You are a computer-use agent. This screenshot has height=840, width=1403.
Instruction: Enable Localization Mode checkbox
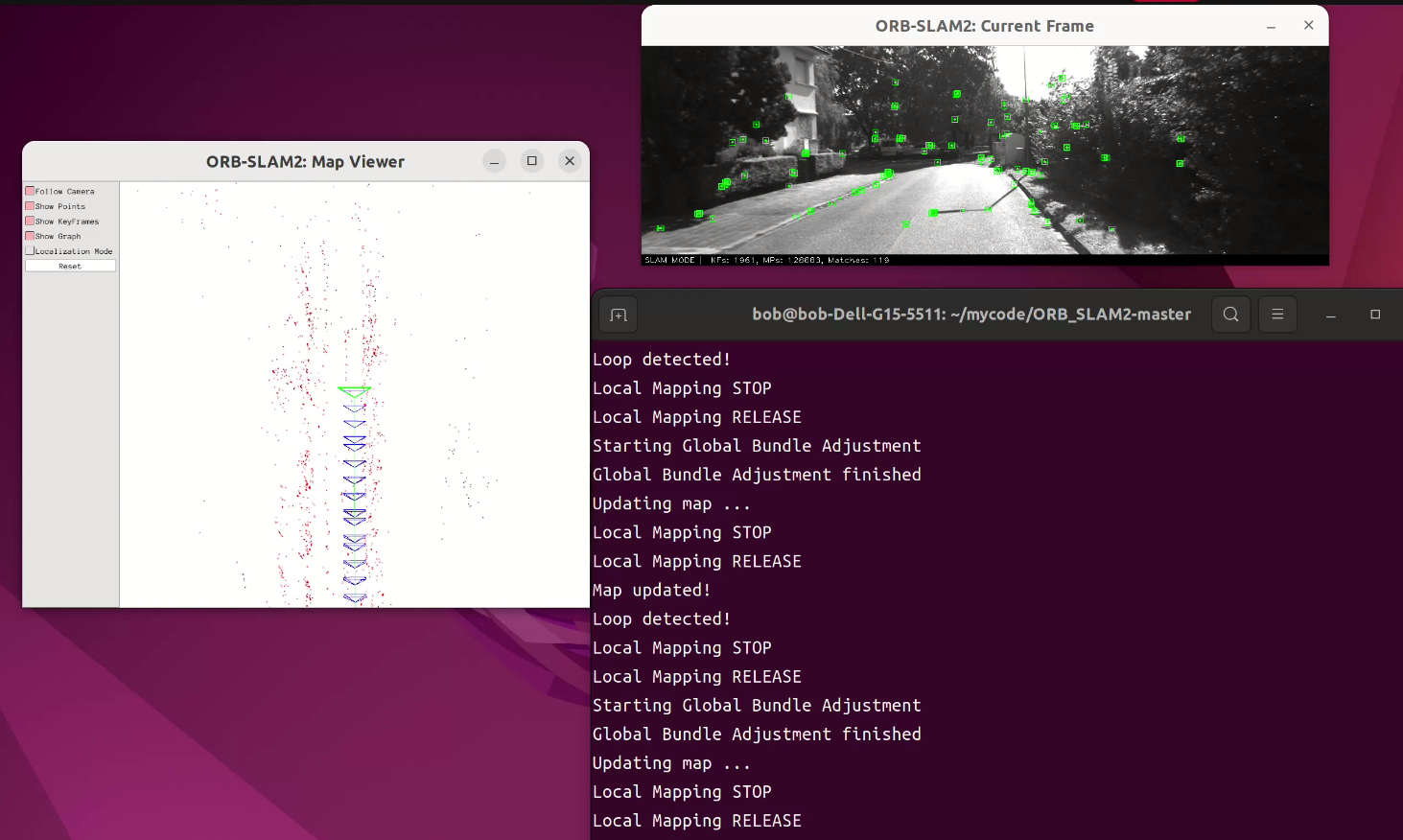point(30,250)
